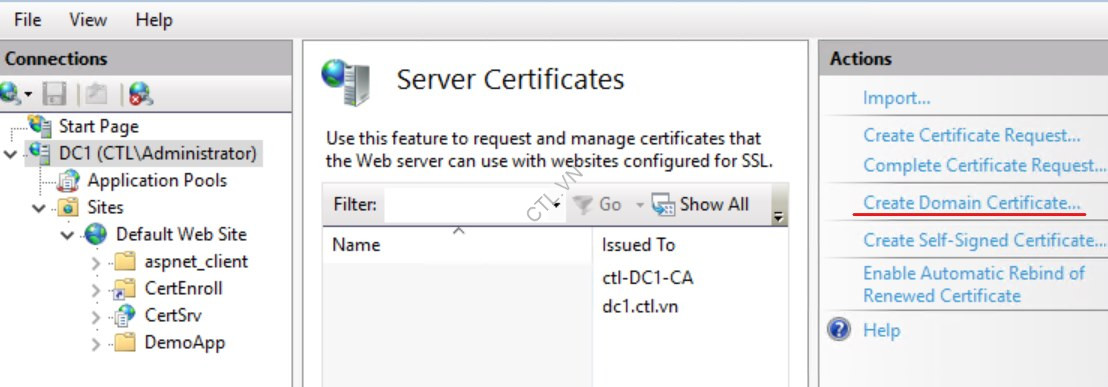Click Create Domain Certificate... action
This screenshot has height=387, width=1108.
coord(972,203)
